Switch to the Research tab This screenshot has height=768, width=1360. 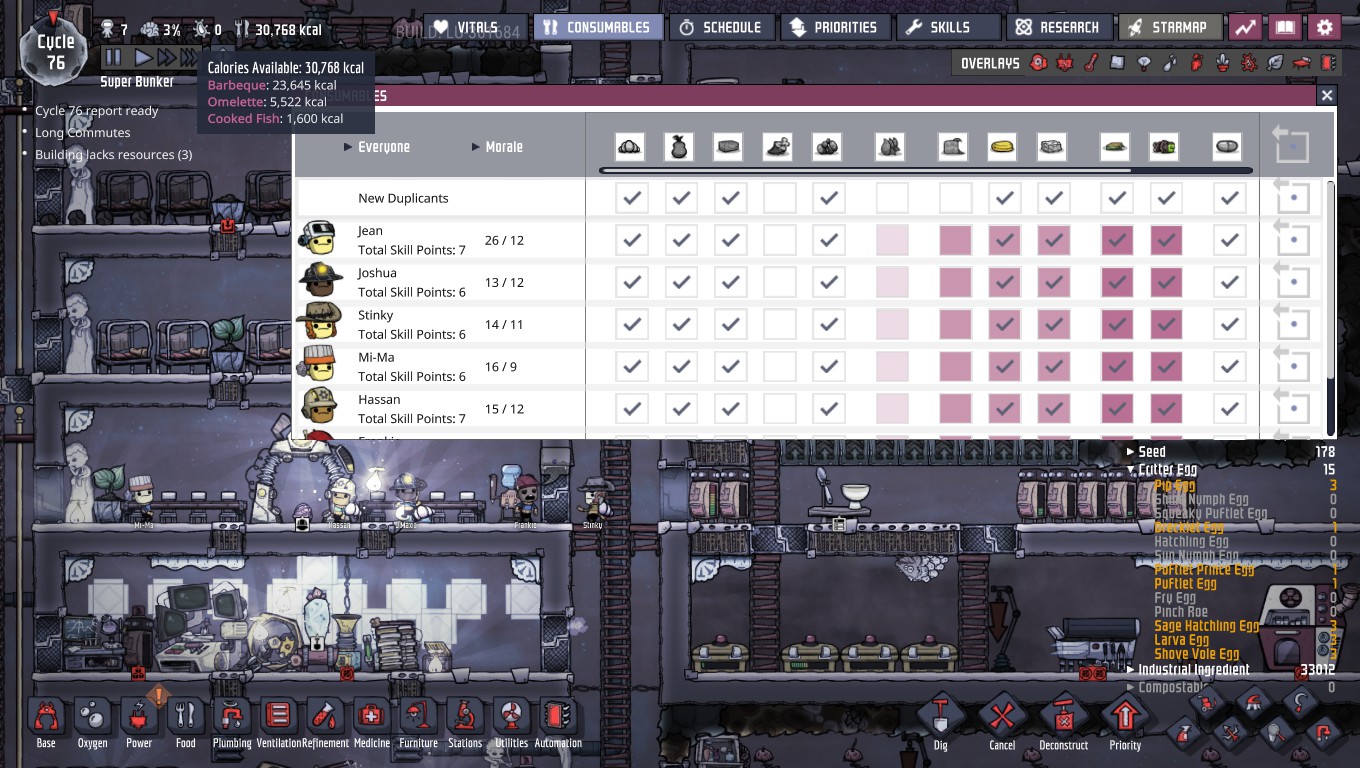click(1058, 27)
